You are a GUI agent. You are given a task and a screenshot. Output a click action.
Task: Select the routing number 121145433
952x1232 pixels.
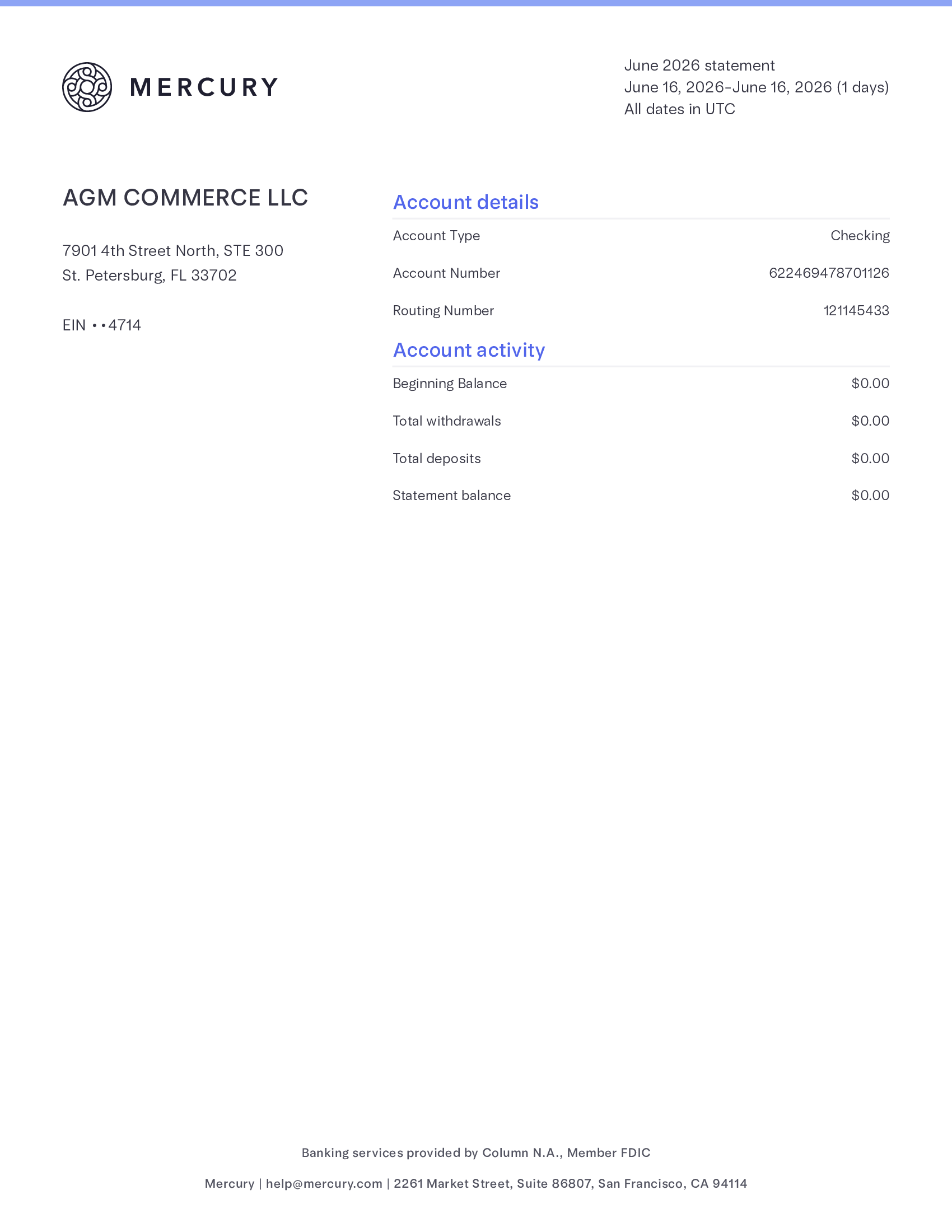click(856, 311)
